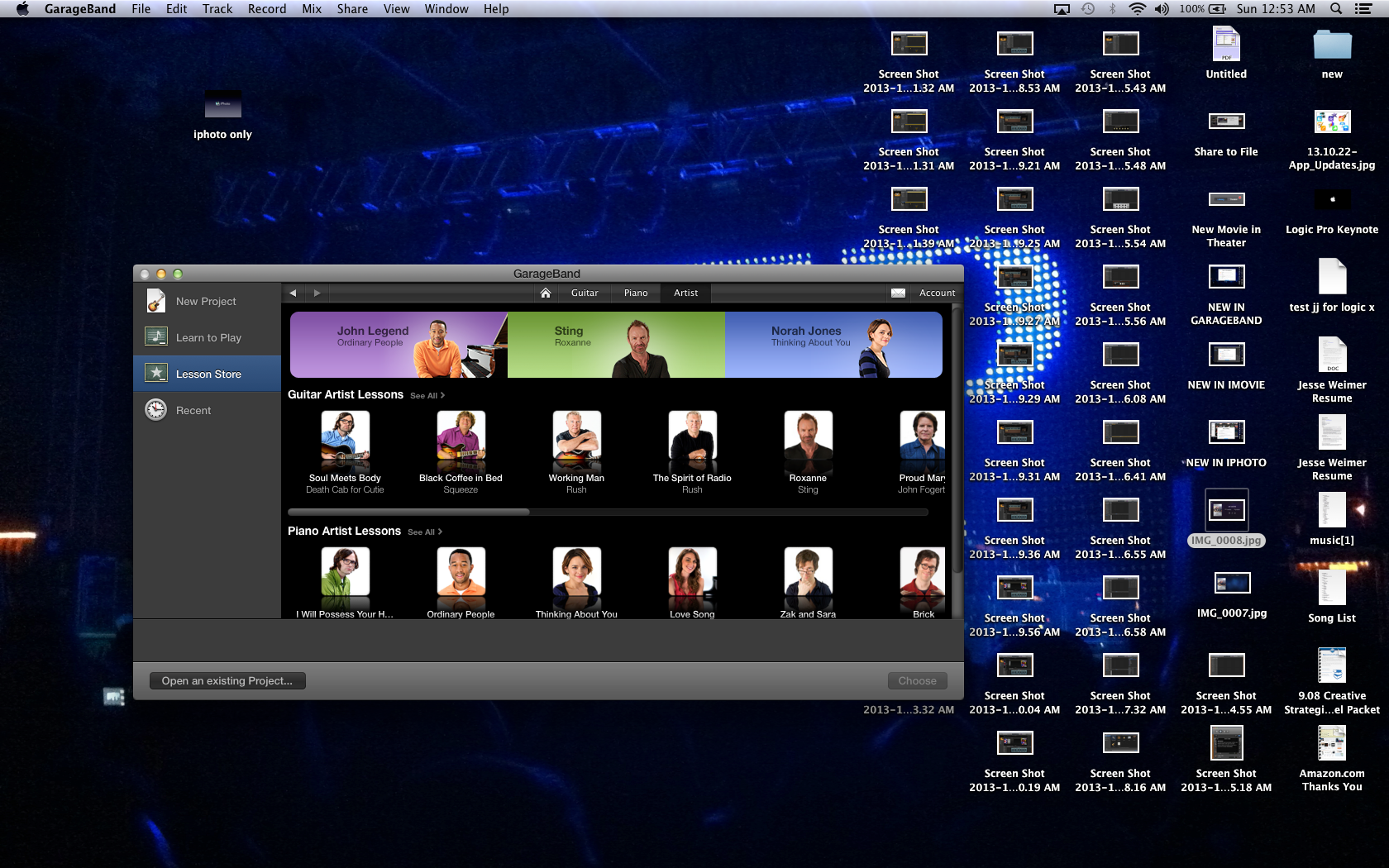Open the Account page
This screenshot has width=1389, height=868.
point(937,293)
